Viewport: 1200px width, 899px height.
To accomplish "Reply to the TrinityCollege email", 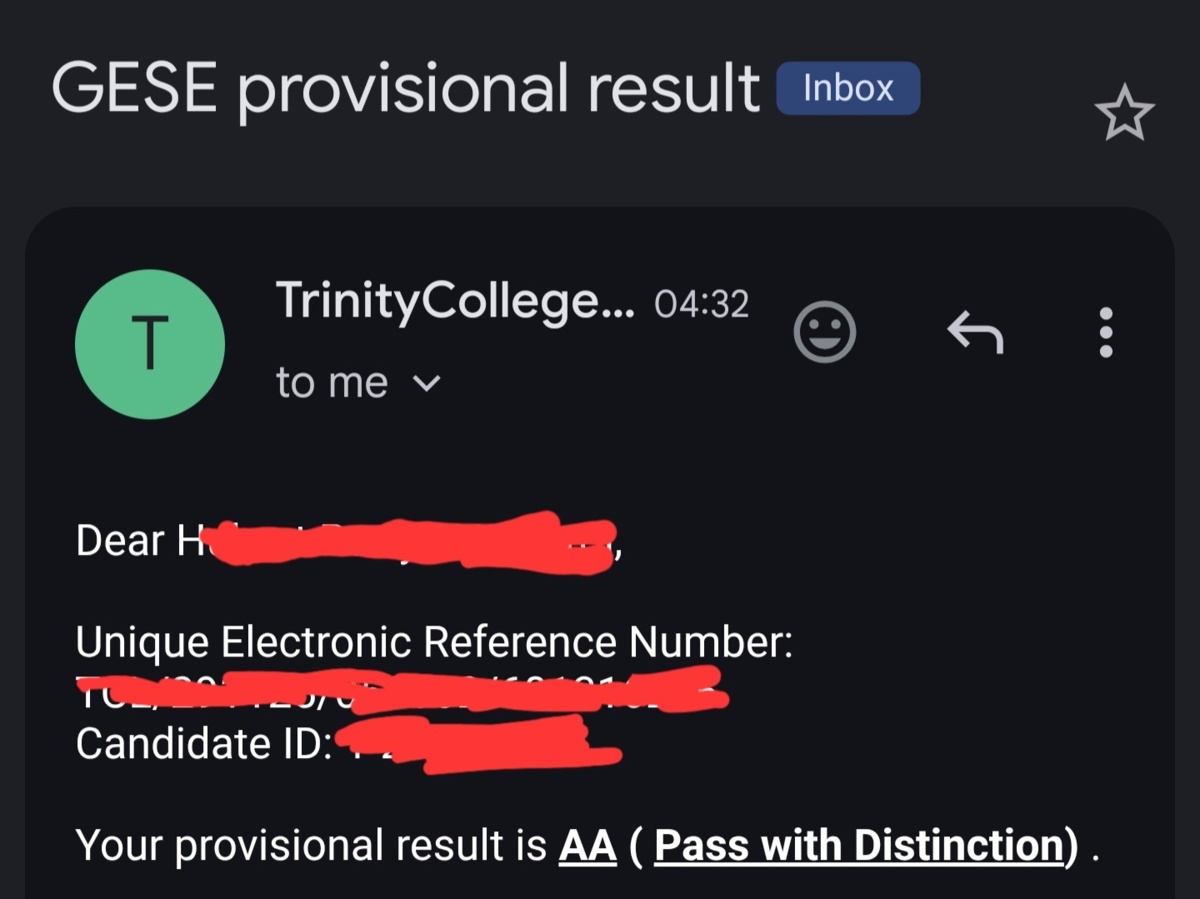I will pos(975,331).
